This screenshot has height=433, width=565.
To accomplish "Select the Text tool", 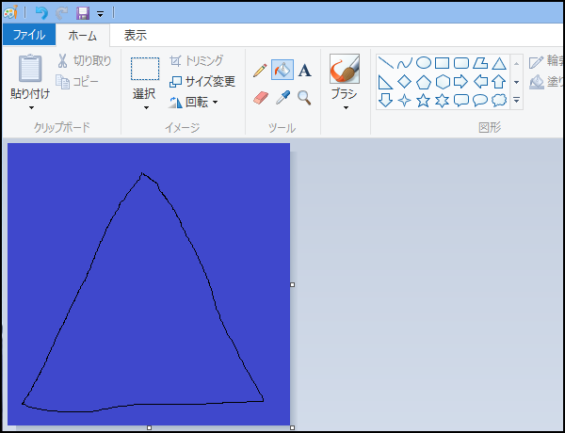I will [x=304, y=70].
